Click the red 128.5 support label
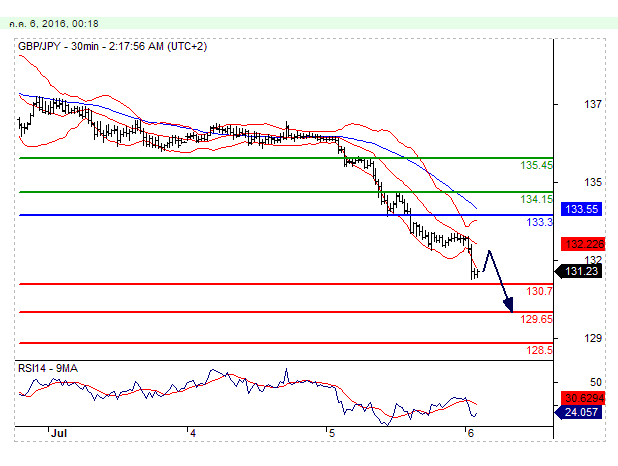 click(x=540, y=350)
